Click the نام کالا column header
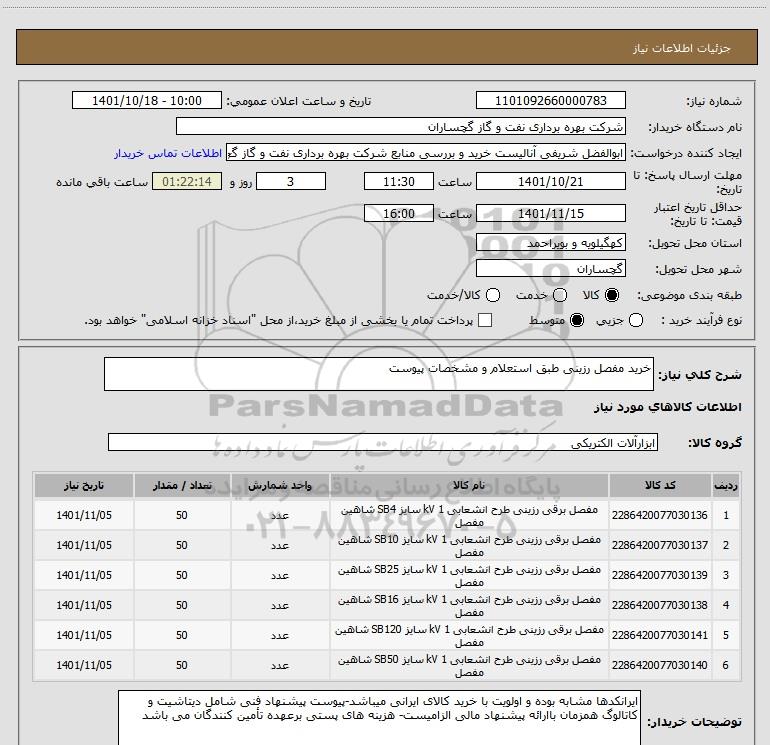 click(469, 485)
